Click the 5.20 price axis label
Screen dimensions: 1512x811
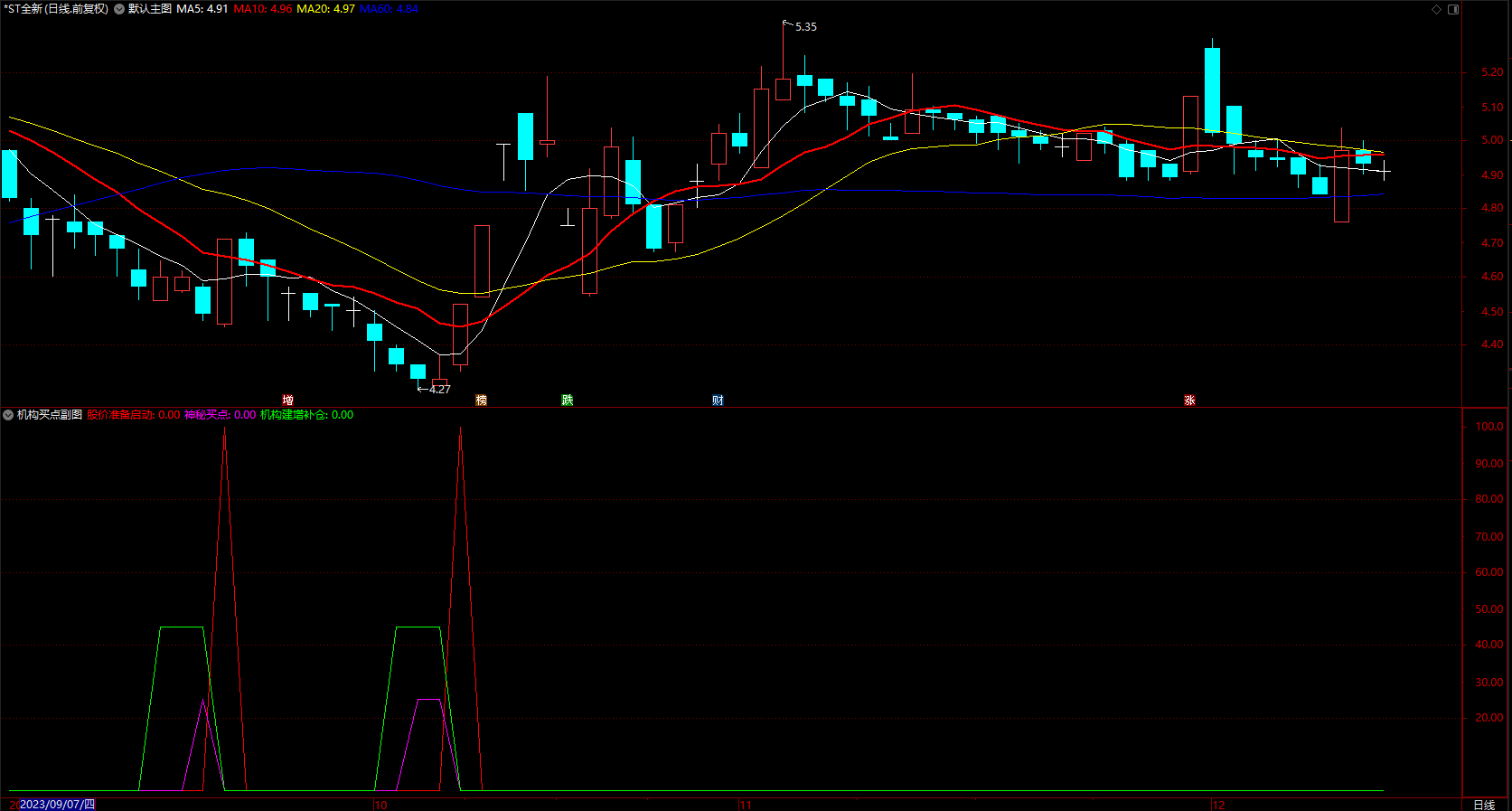[1492, 72]
